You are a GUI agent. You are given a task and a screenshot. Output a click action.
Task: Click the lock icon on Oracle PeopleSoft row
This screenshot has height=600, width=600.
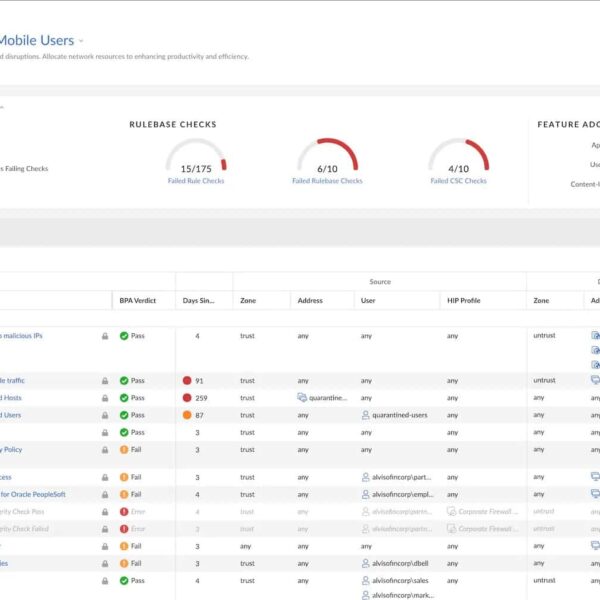click(105, 494)
